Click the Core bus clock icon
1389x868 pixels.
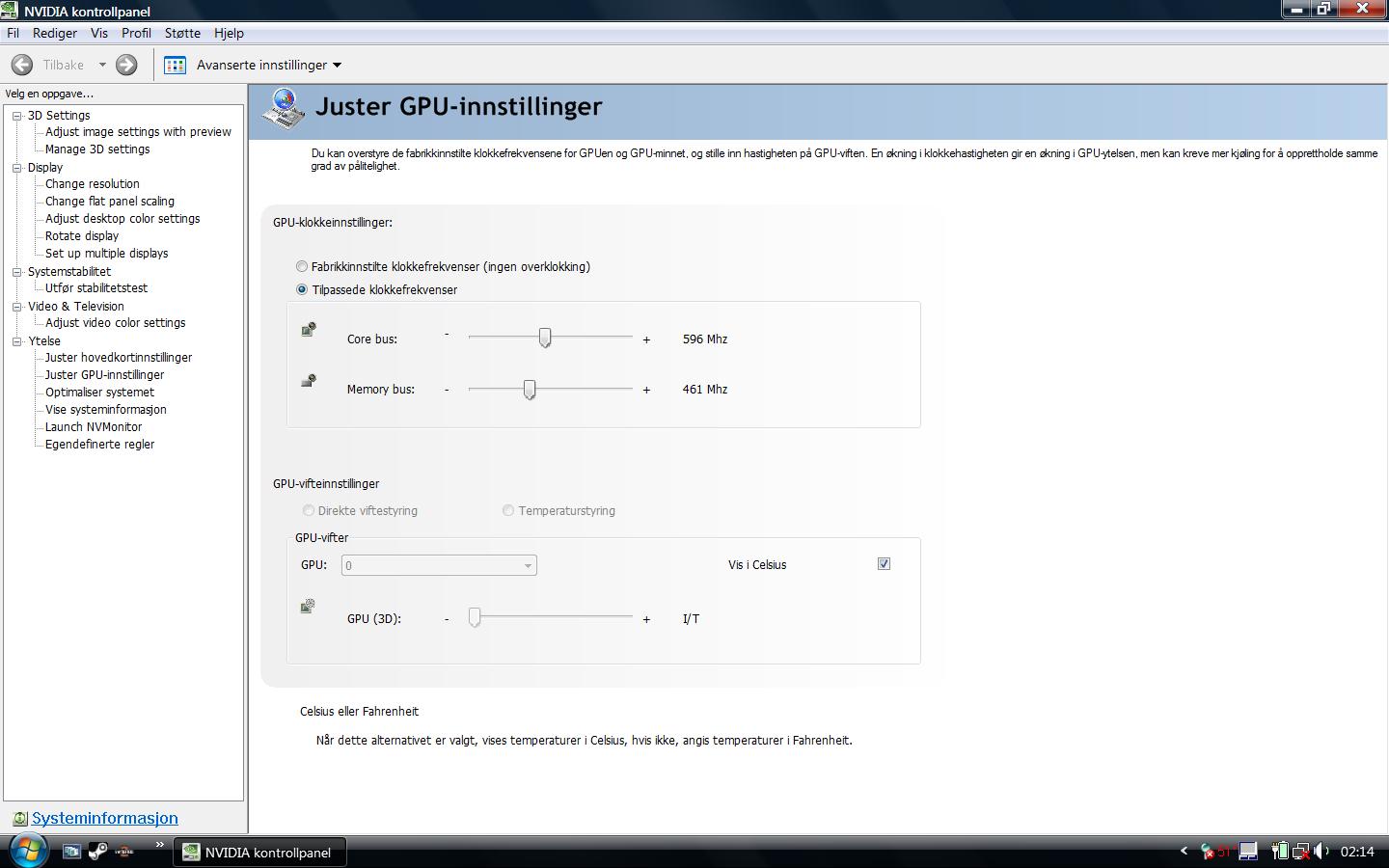click(309, 330)
